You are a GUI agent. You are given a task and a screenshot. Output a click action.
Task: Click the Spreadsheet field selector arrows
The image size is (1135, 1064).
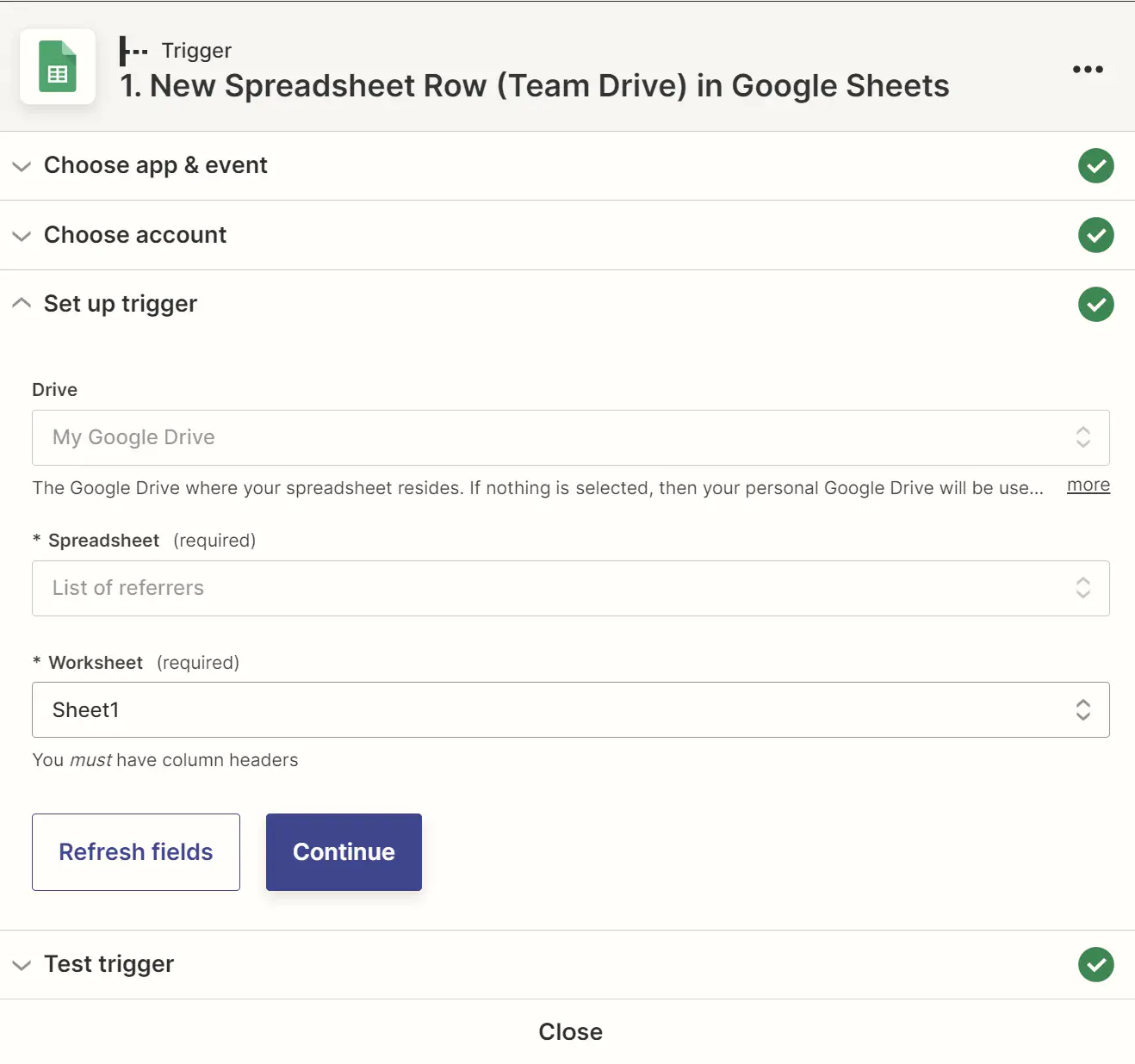point(1083,588)
